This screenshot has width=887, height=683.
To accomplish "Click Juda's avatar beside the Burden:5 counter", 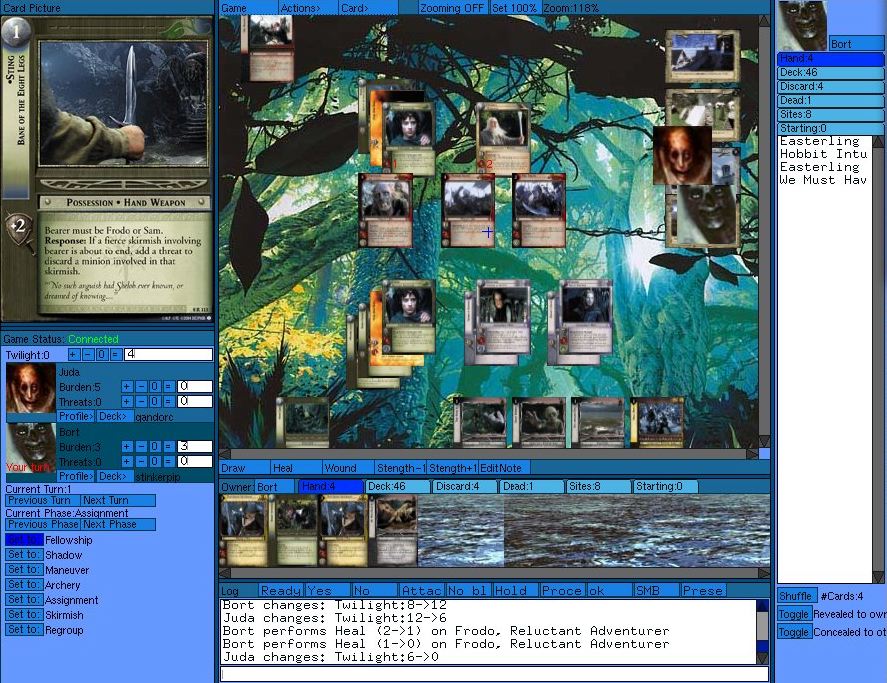I will pyautogui.click(x=31, y=389).
